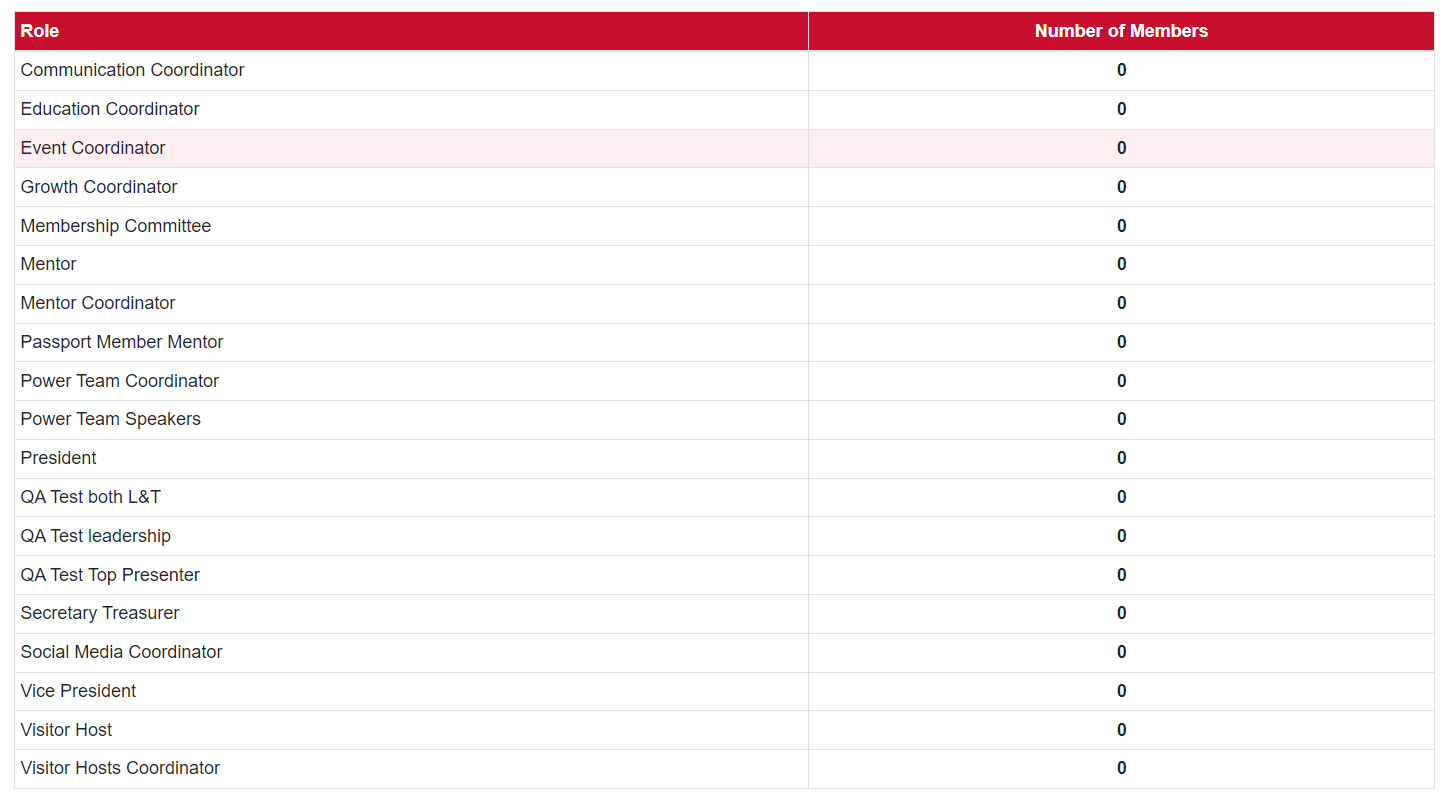
Task: Open the Membership Committee role
Action: 116,226
